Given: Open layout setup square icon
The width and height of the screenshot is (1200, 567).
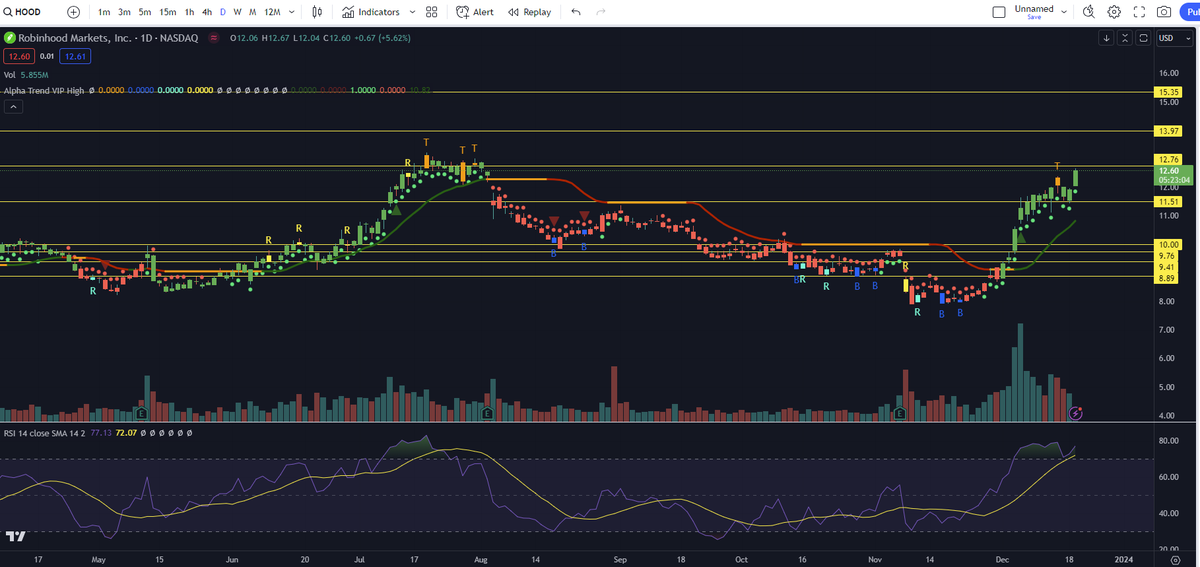Looking at the screenshot, I should (999, 12).
